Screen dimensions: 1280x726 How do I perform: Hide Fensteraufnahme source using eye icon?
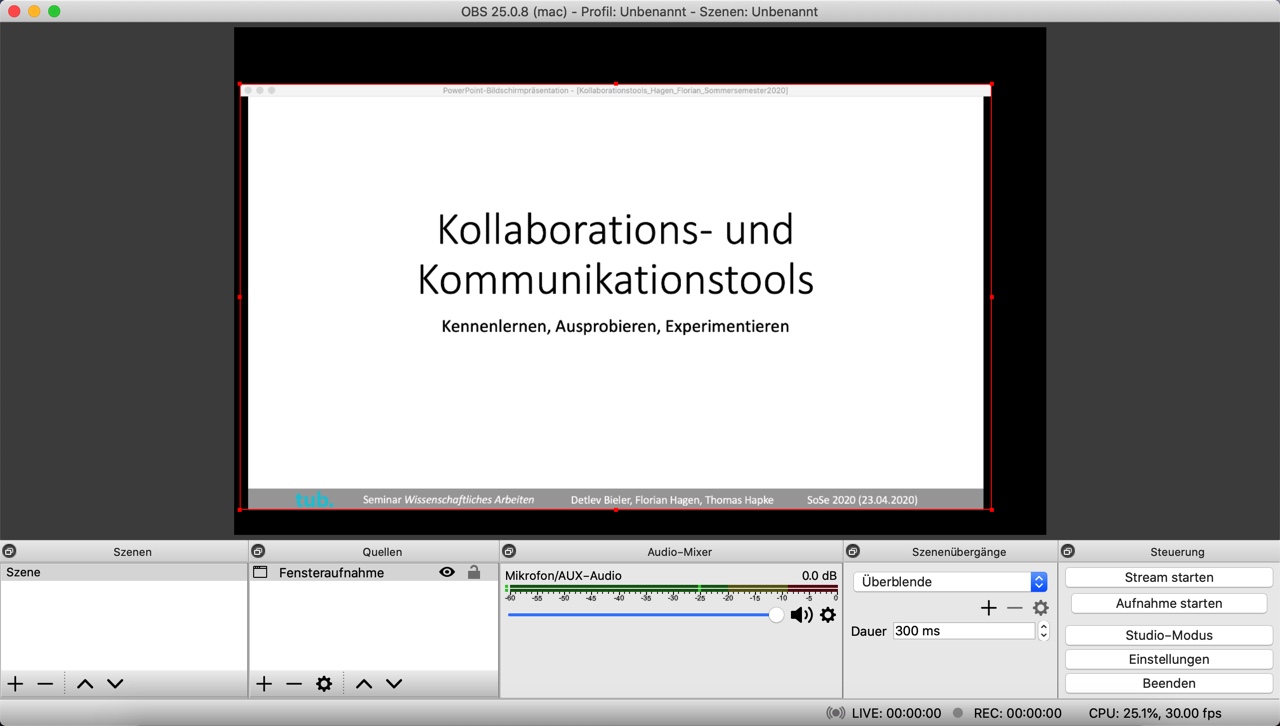click(x=447, y=573)
